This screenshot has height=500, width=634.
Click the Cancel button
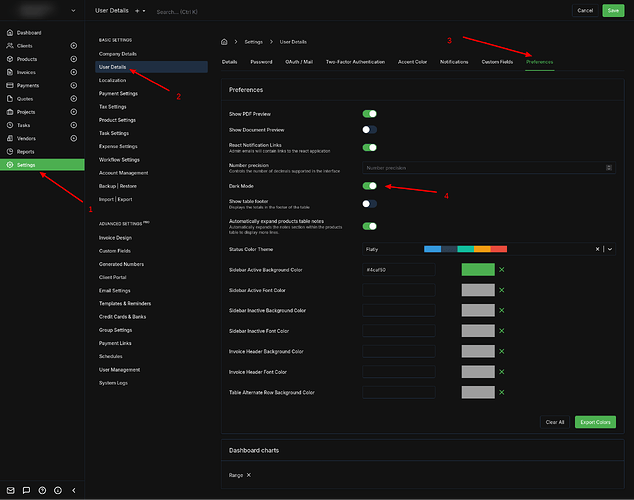click(x=585, y=11)
